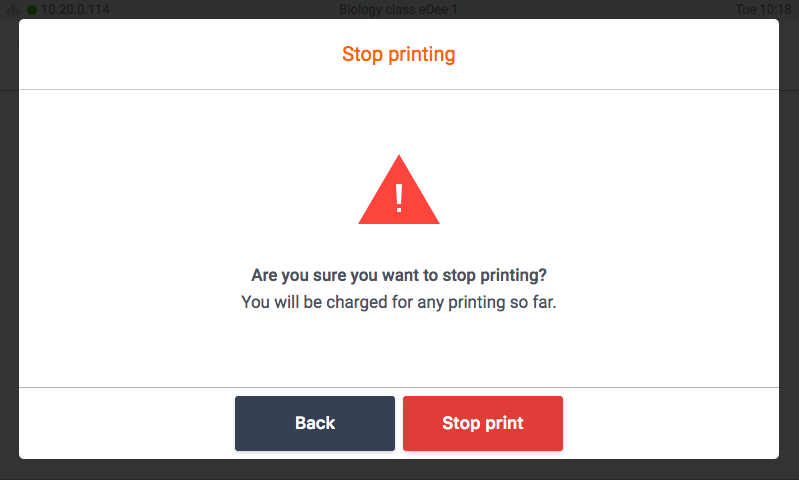The height and width of the screenshot is (480, 799).
Task: Click the Stop print label on red button
Action: pos(483,423)
